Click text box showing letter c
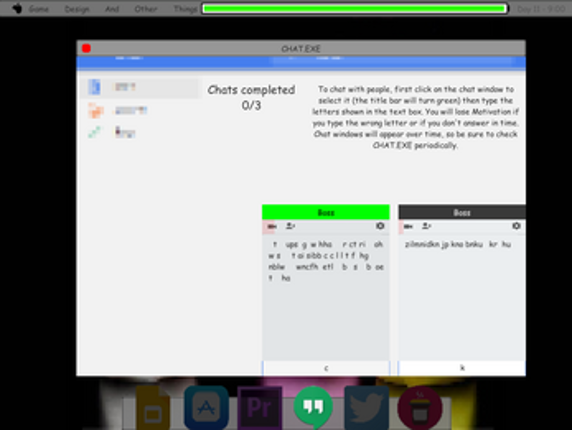 [326, 368]
